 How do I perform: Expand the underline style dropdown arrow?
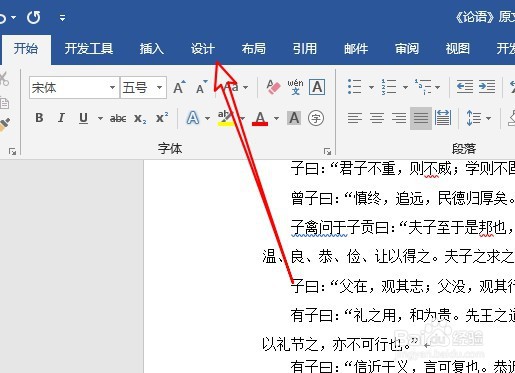click(100, 118)
